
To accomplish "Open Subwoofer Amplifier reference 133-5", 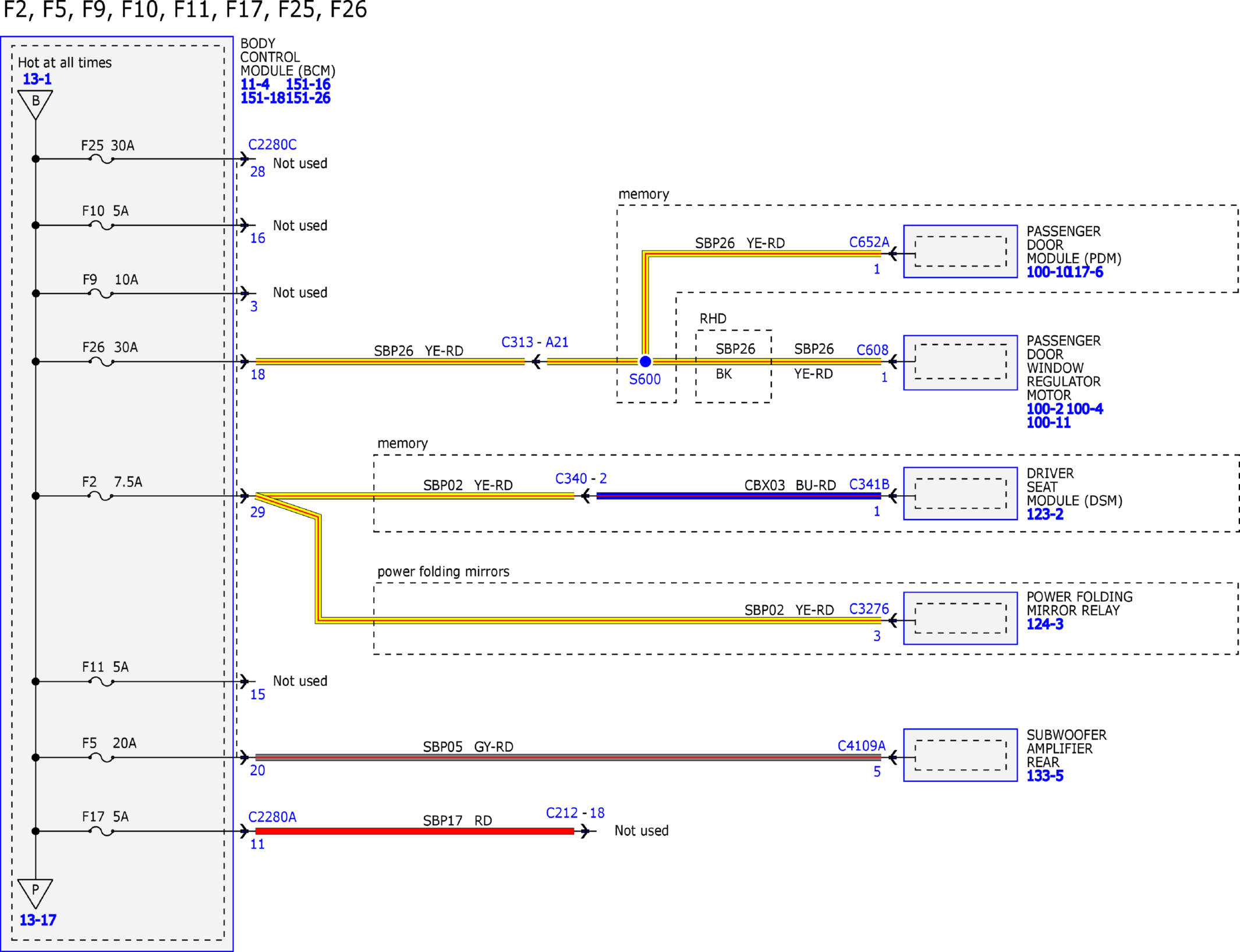I will [1044, 776].
